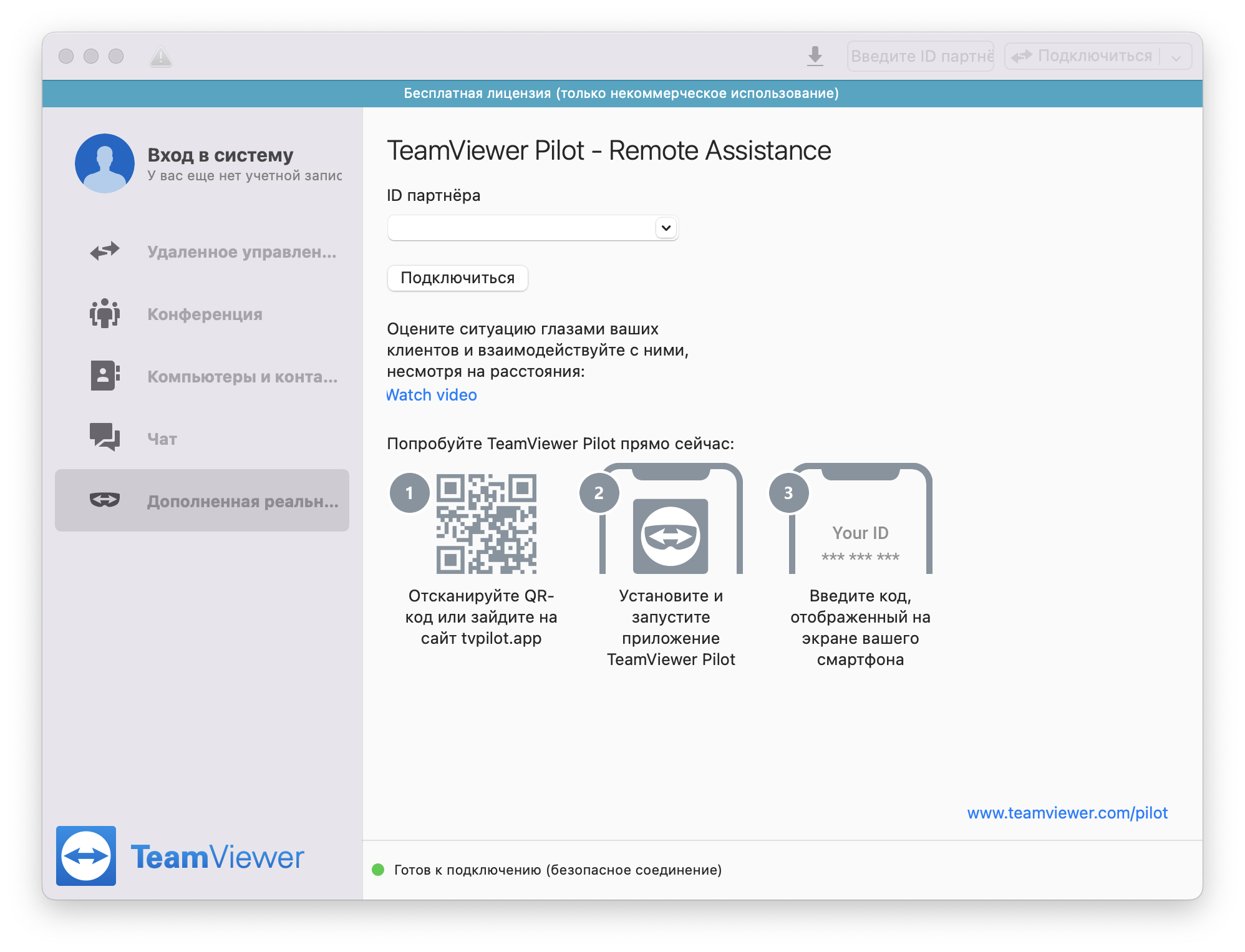Click the Установите и запустите приложение text
This screenshot has width=1245, height=952.
[x=671, y=628]
